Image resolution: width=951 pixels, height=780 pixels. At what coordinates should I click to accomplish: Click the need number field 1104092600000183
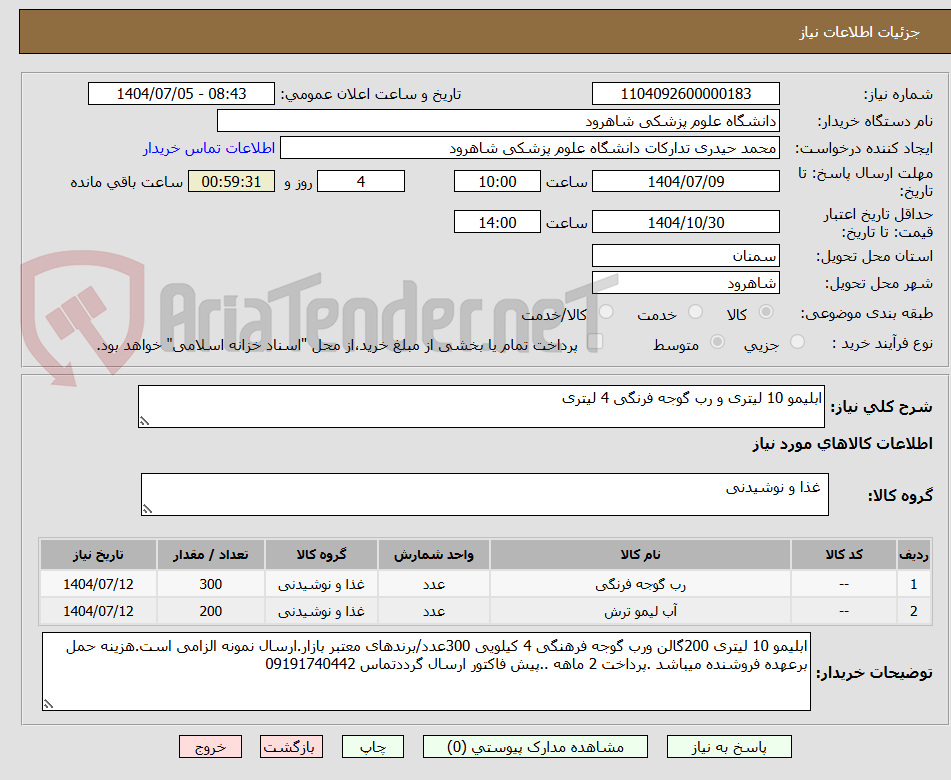686,93
